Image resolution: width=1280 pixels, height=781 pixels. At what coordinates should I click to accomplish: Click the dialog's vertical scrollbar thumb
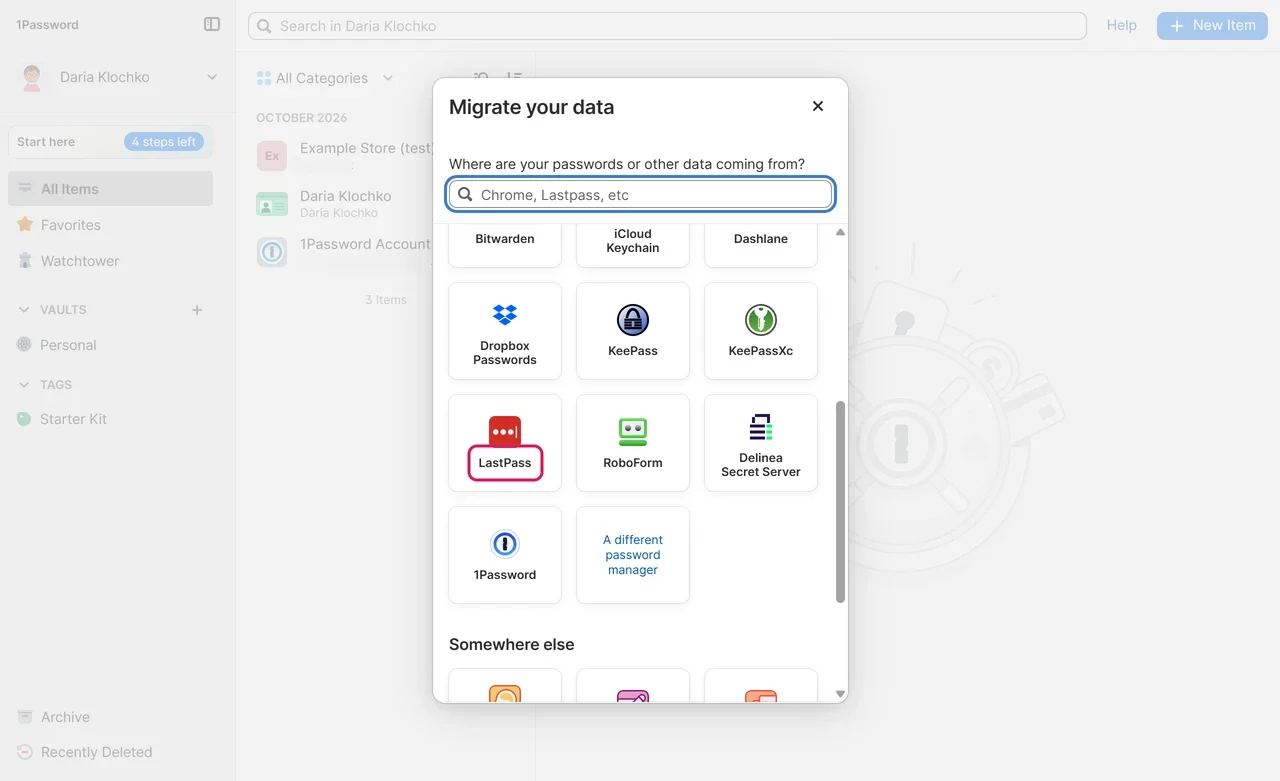point(840,502)
